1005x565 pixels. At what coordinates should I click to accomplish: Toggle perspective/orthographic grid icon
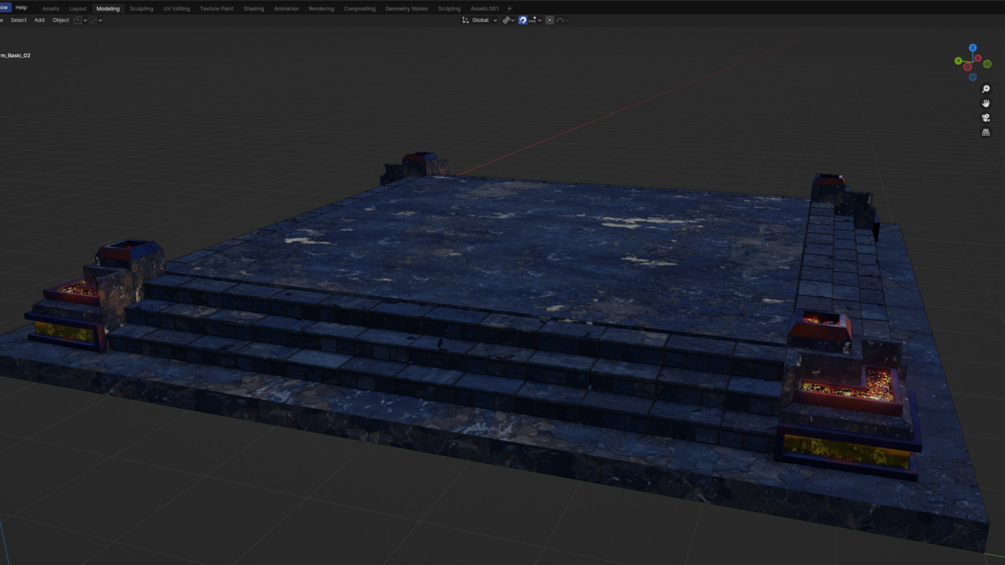pos(986,132)
